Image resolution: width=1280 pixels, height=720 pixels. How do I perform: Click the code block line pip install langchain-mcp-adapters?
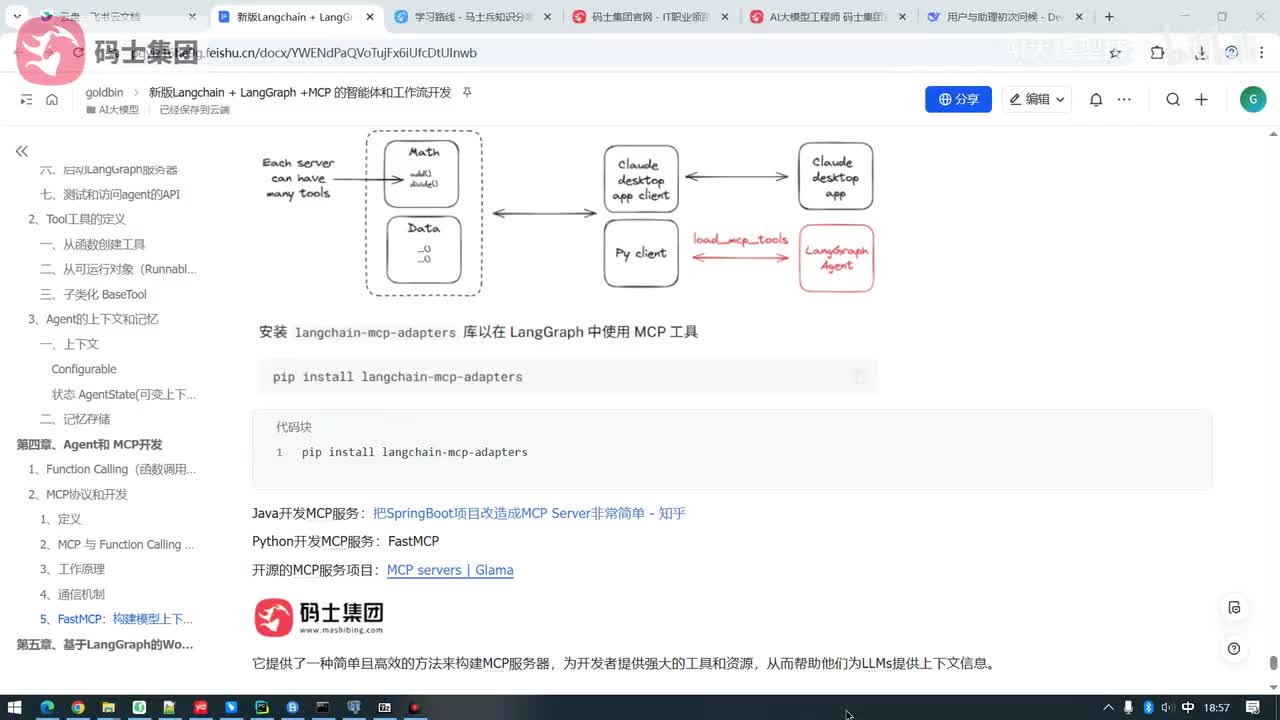click(414, 452)
